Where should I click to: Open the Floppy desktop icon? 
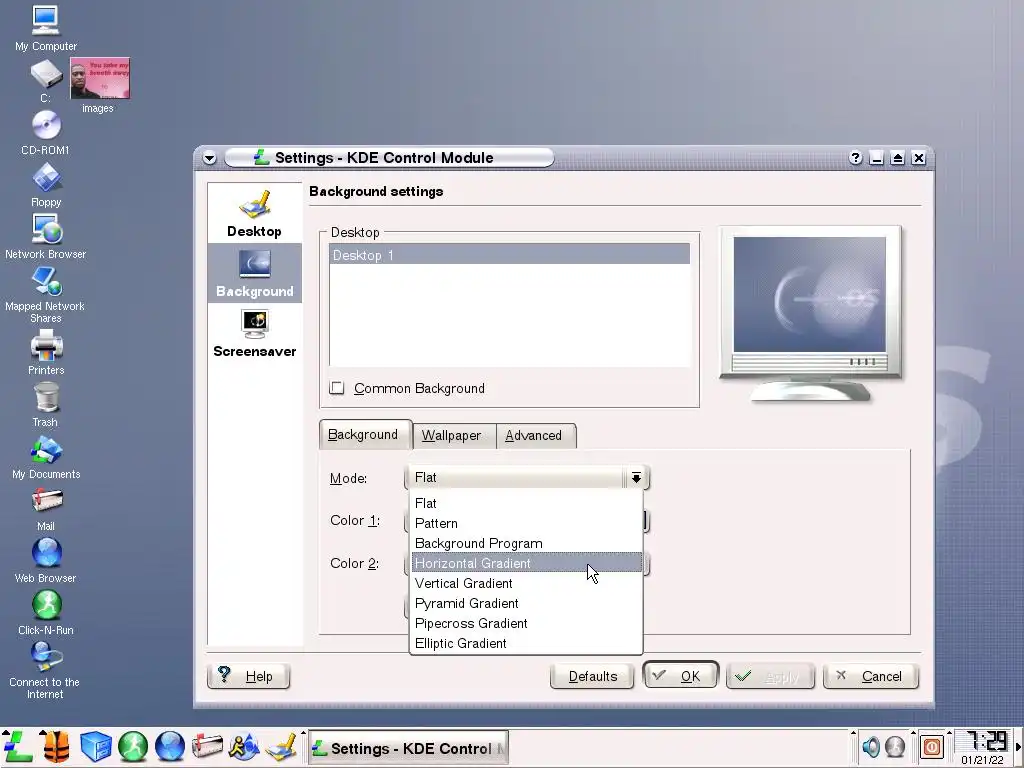click(x=46, y=185)
